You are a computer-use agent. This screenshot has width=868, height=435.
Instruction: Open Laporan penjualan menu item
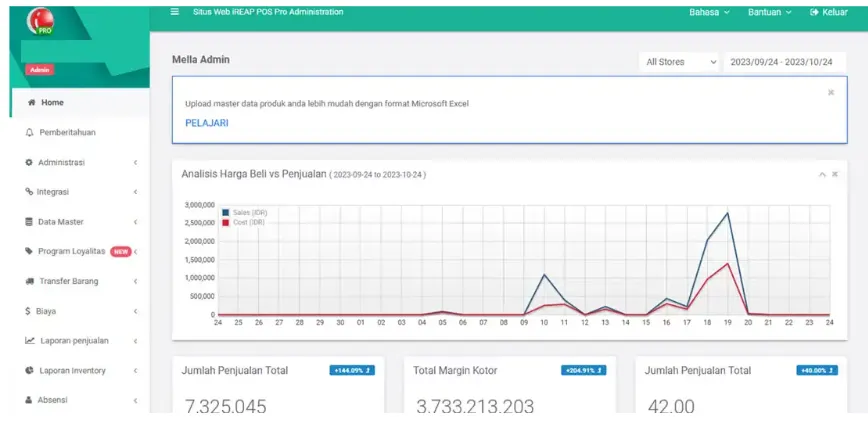pos(81,340)
